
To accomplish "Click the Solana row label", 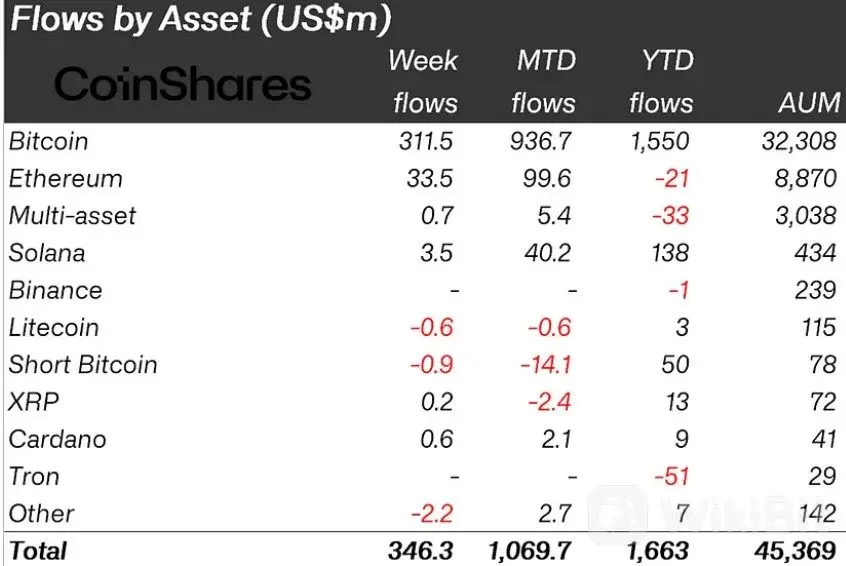I will (x=48, y=253).
